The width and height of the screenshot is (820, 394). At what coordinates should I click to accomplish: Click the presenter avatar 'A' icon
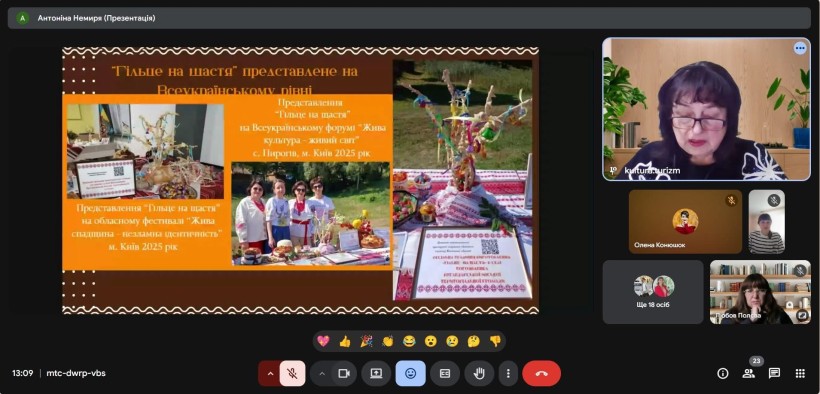(22, 18)
